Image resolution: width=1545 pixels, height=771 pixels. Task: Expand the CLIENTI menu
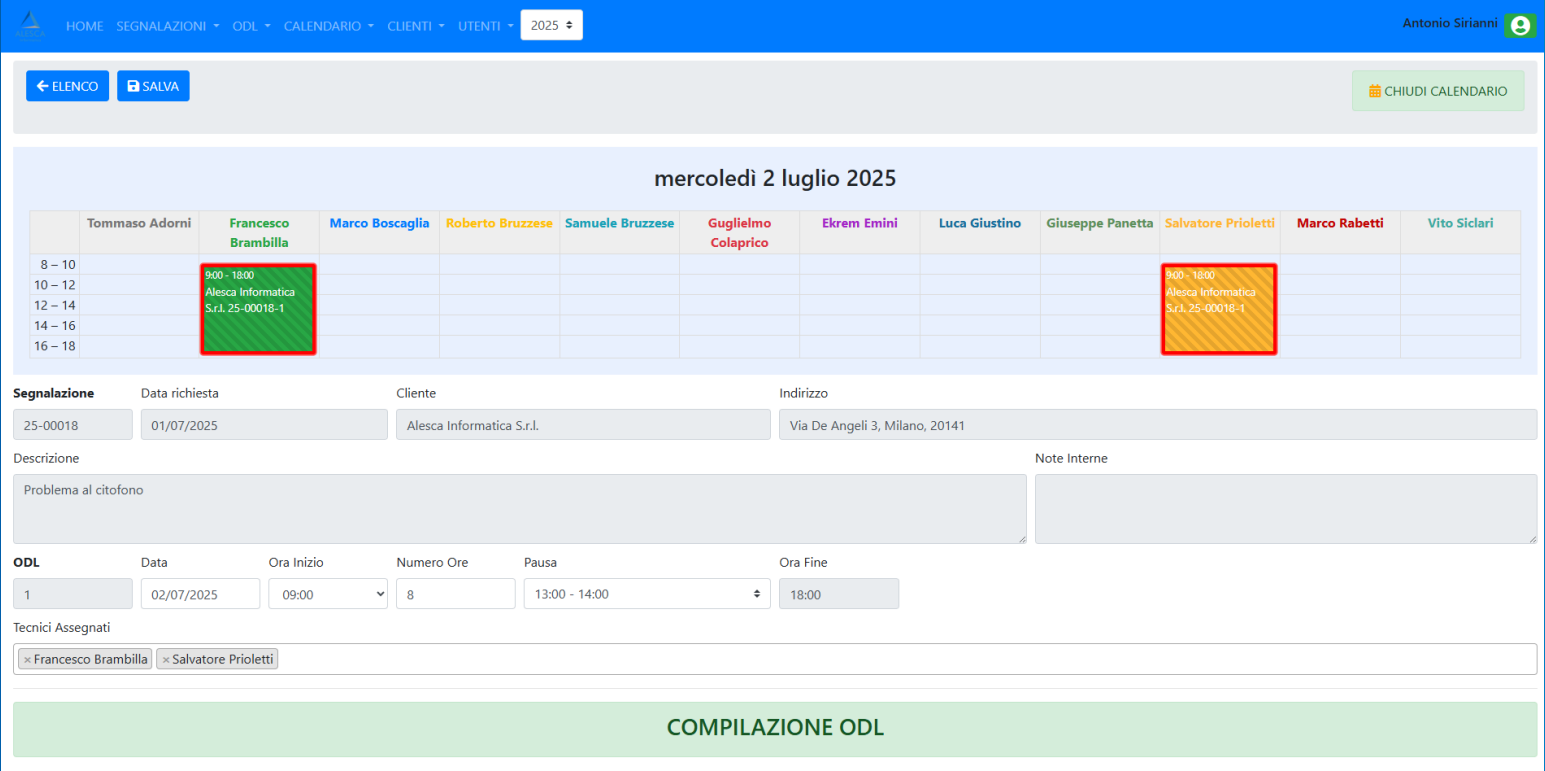[415, 26]
